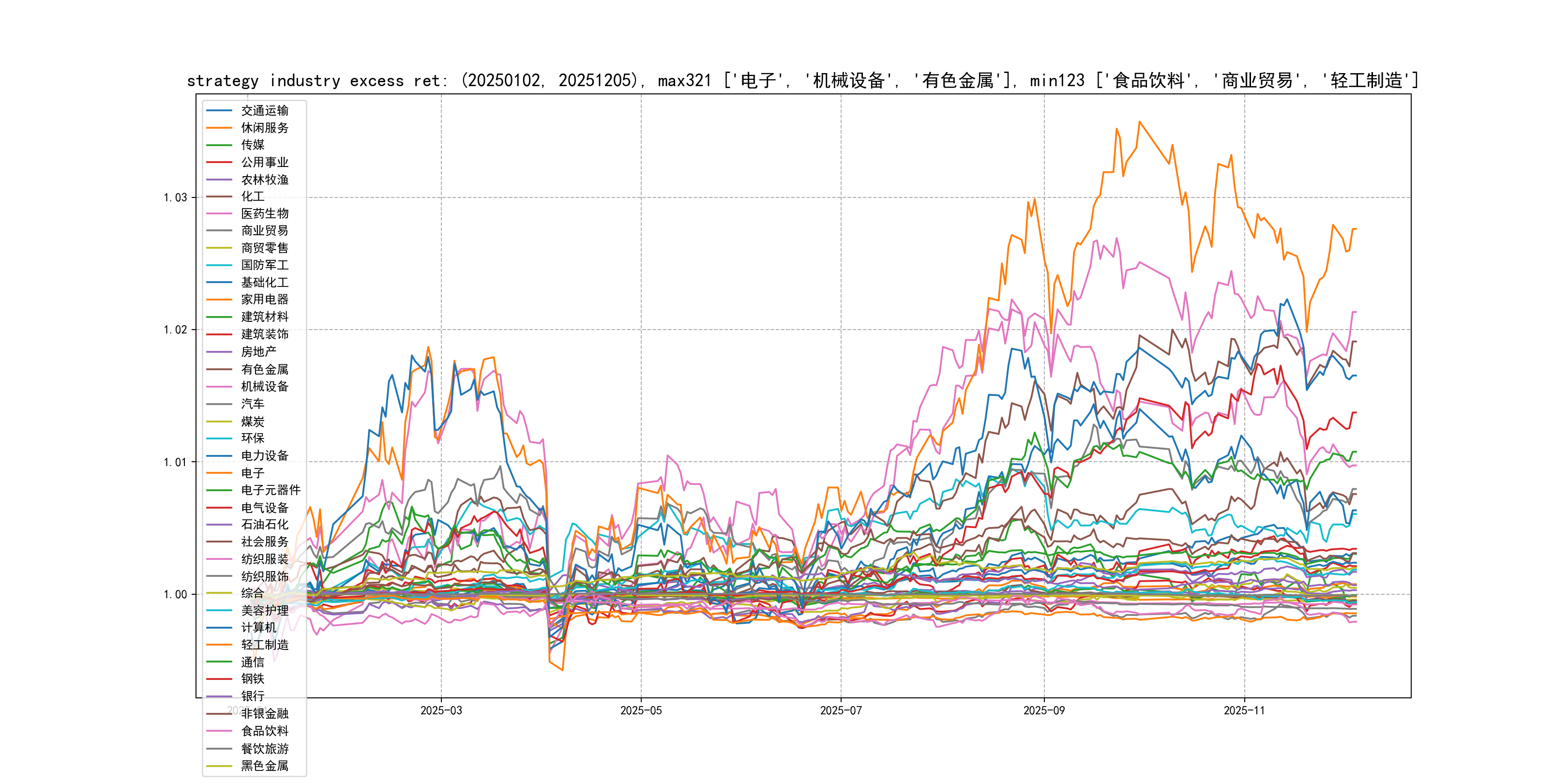This screenshot has width=1568, height=784.
Task: Click the 1.03 y-axis tick label
Action: coord(175,198)
